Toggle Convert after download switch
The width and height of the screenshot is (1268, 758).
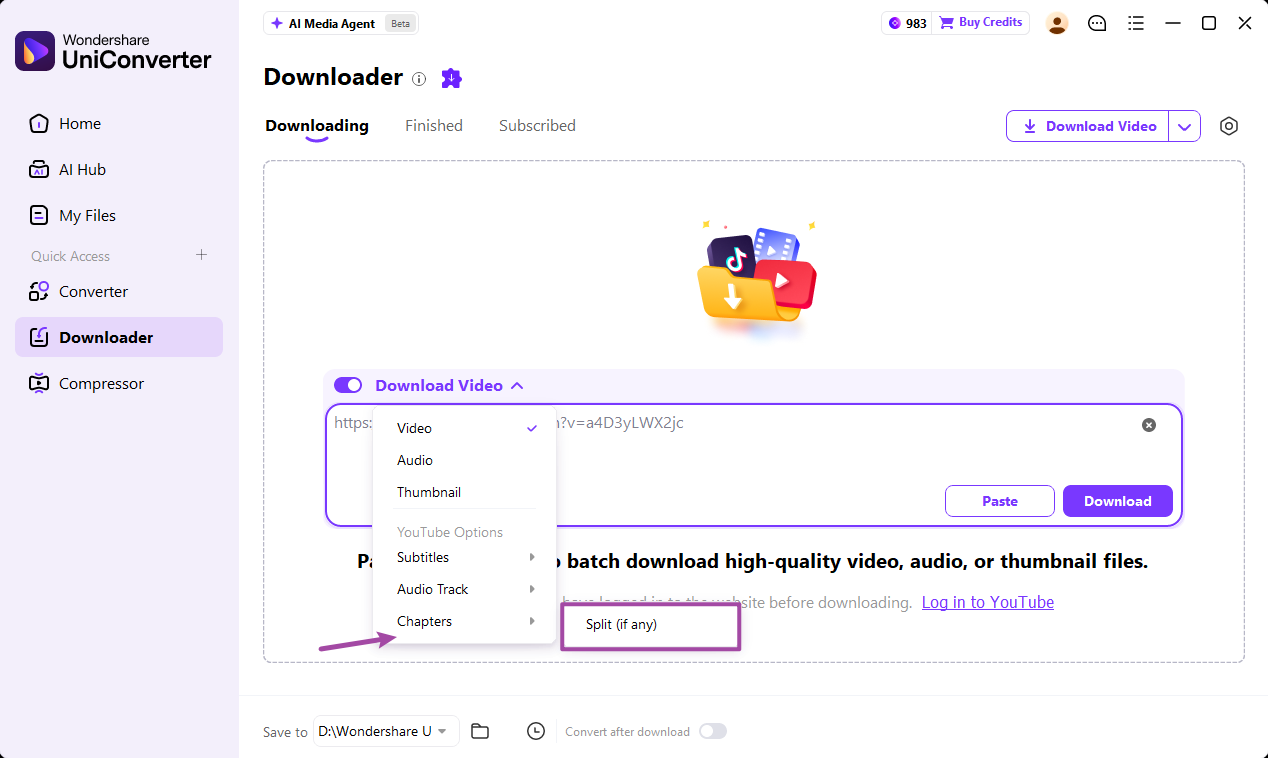point(713,731)
